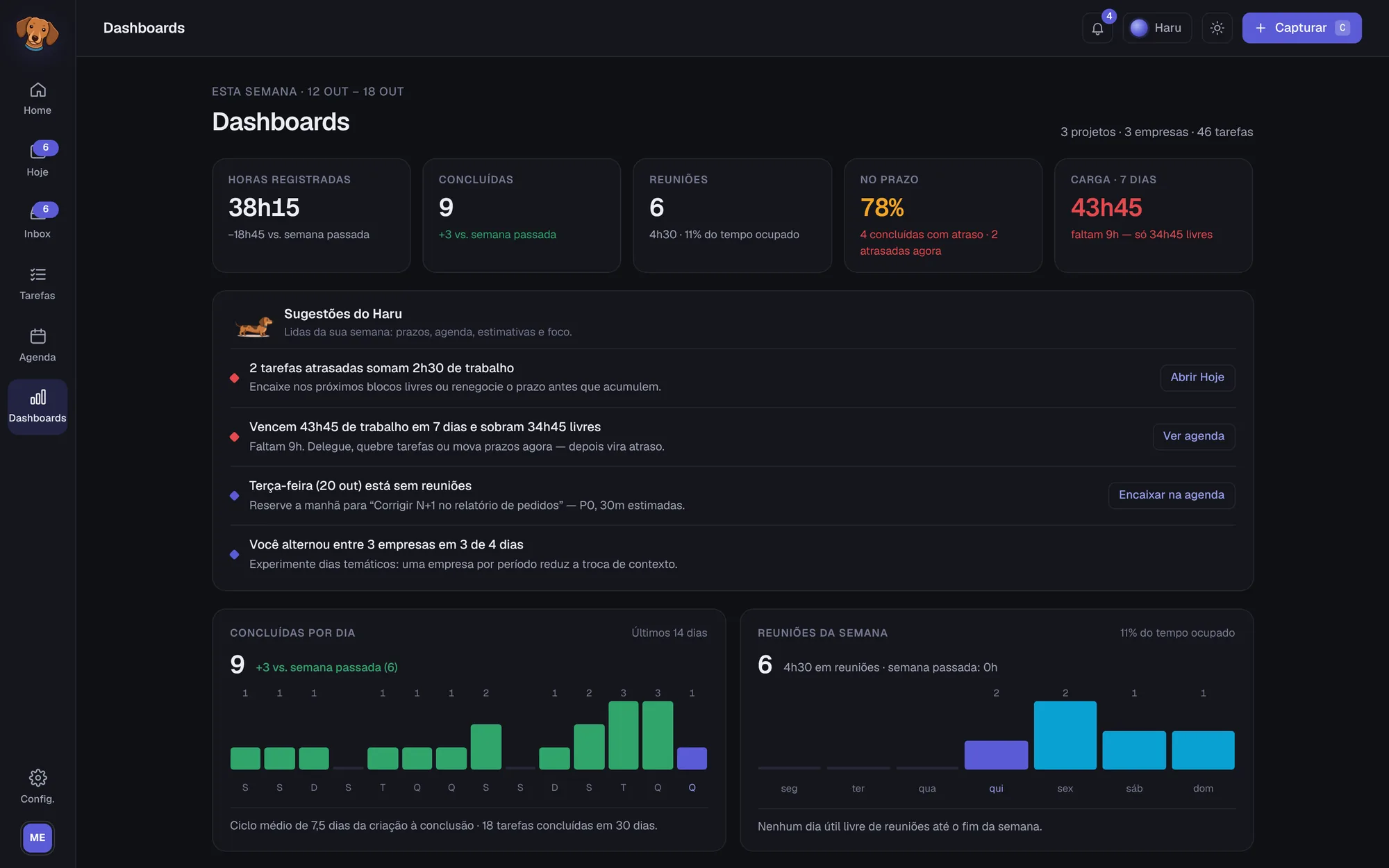Click the Horas Registradas 38h15 card

pos(311,215)
